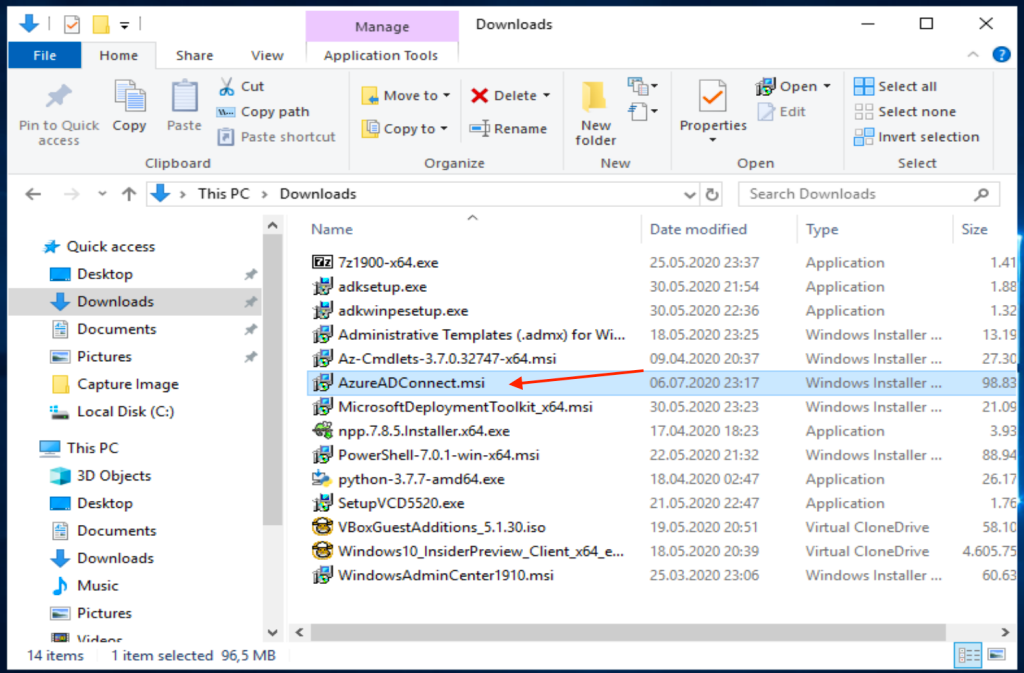Screen dimensions: 1024x673
Task: Click the Pin to Quick access icon
Action: click(58, 97)
